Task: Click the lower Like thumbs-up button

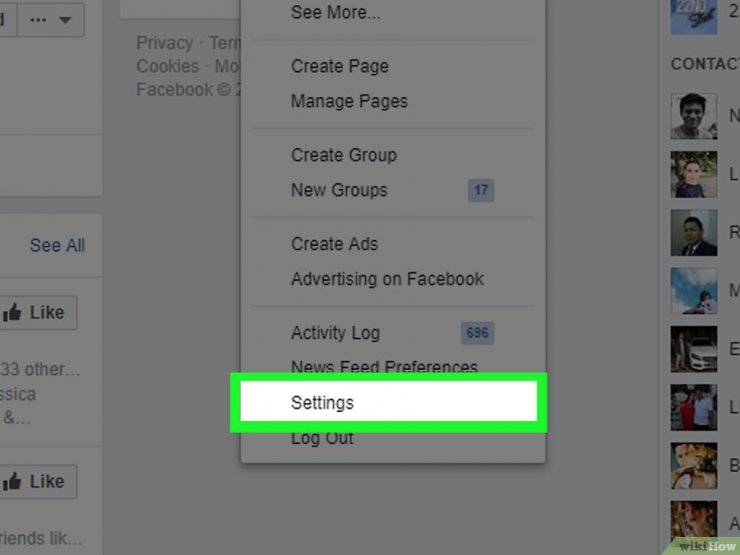Action: point(38,481)
